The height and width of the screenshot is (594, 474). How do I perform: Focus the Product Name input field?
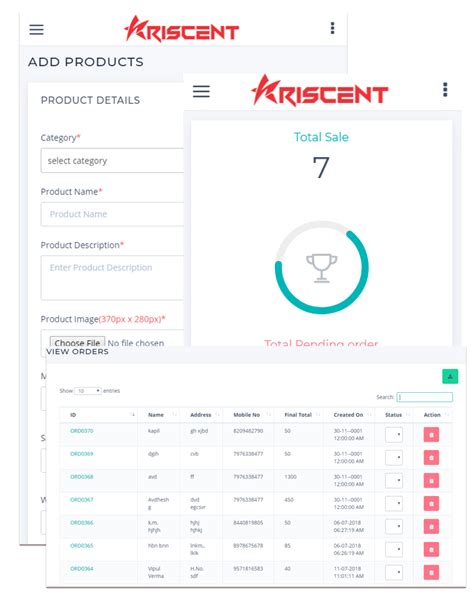pyautogui.click(x=112, y=214)
